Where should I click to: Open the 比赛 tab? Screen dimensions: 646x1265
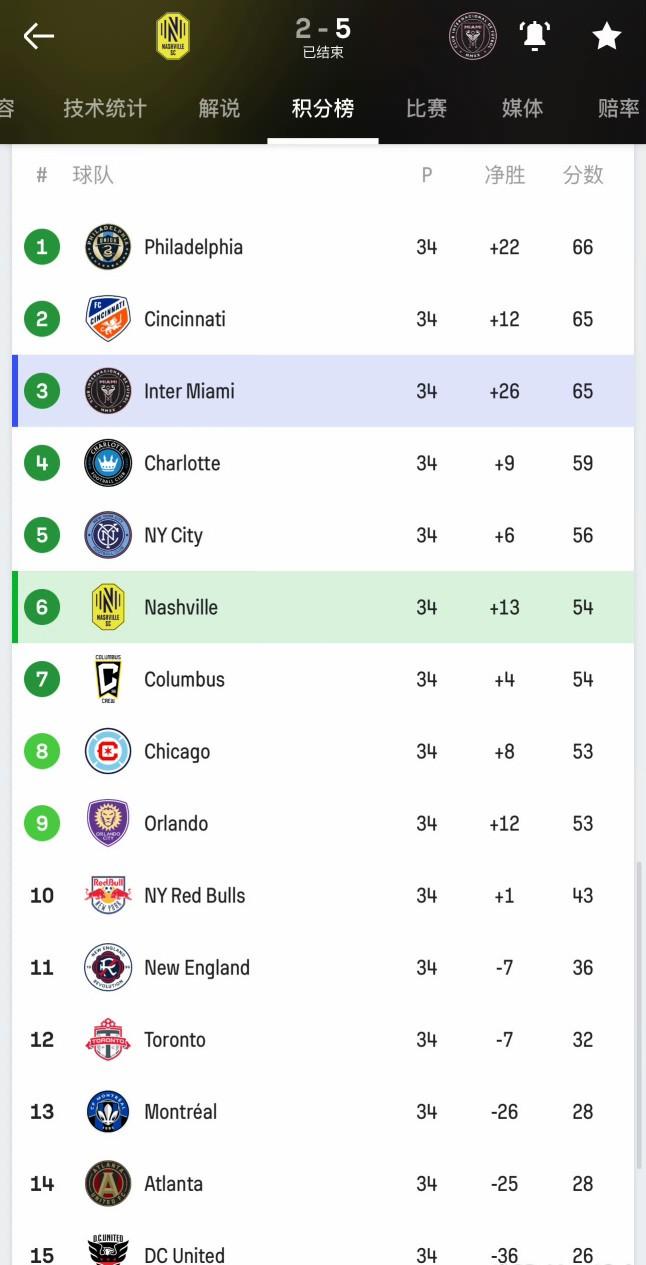pos(426,108)
